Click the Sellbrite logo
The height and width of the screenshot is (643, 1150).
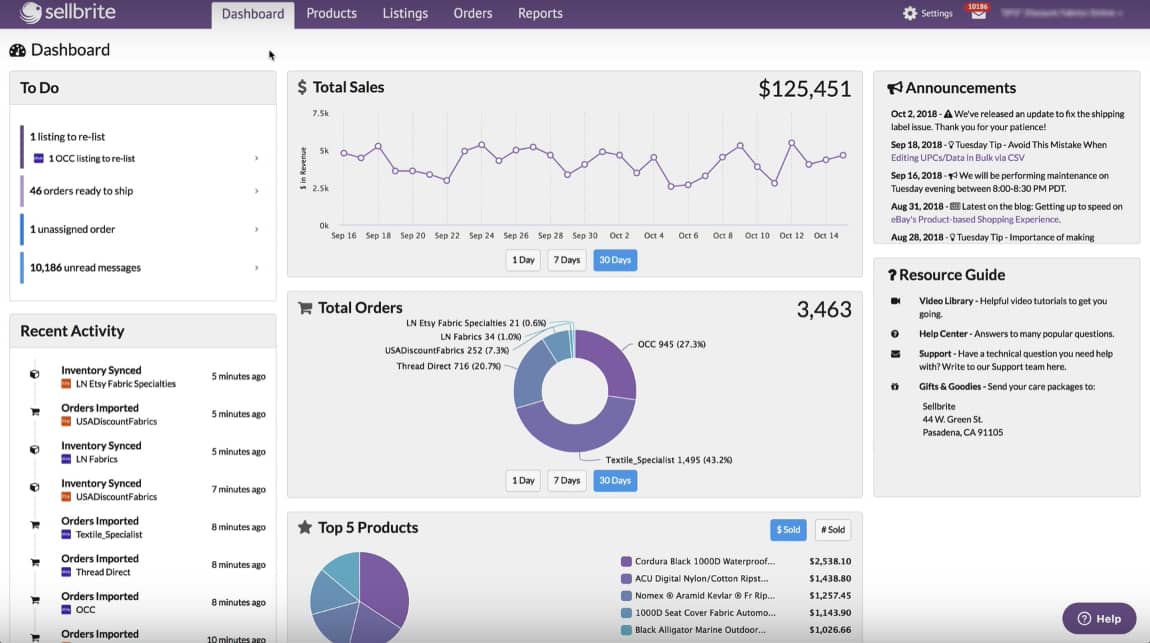click(x=67, y=12)
